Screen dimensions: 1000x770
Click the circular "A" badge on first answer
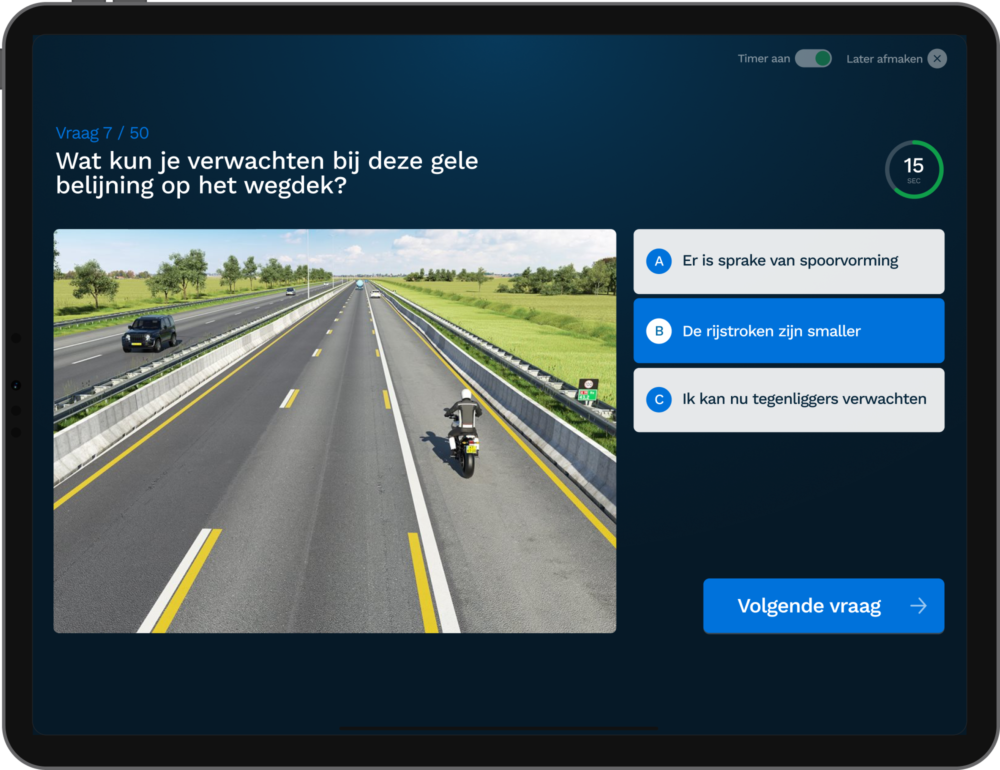(658, 261)
